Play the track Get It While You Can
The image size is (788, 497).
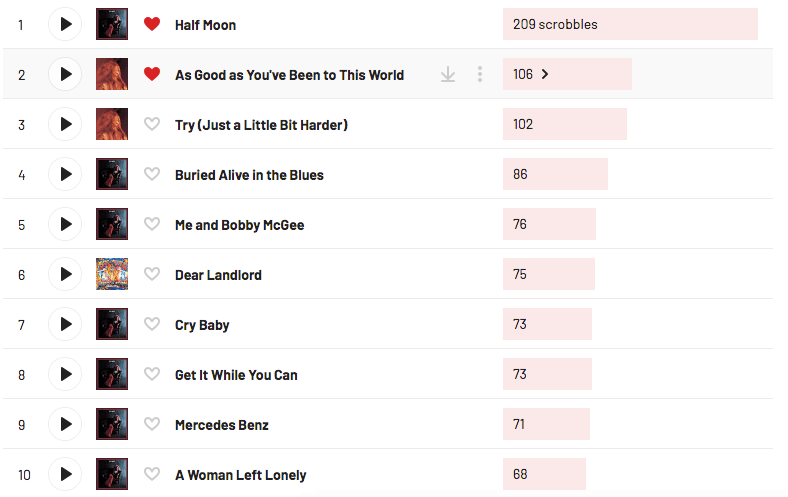tap(65, 374)
